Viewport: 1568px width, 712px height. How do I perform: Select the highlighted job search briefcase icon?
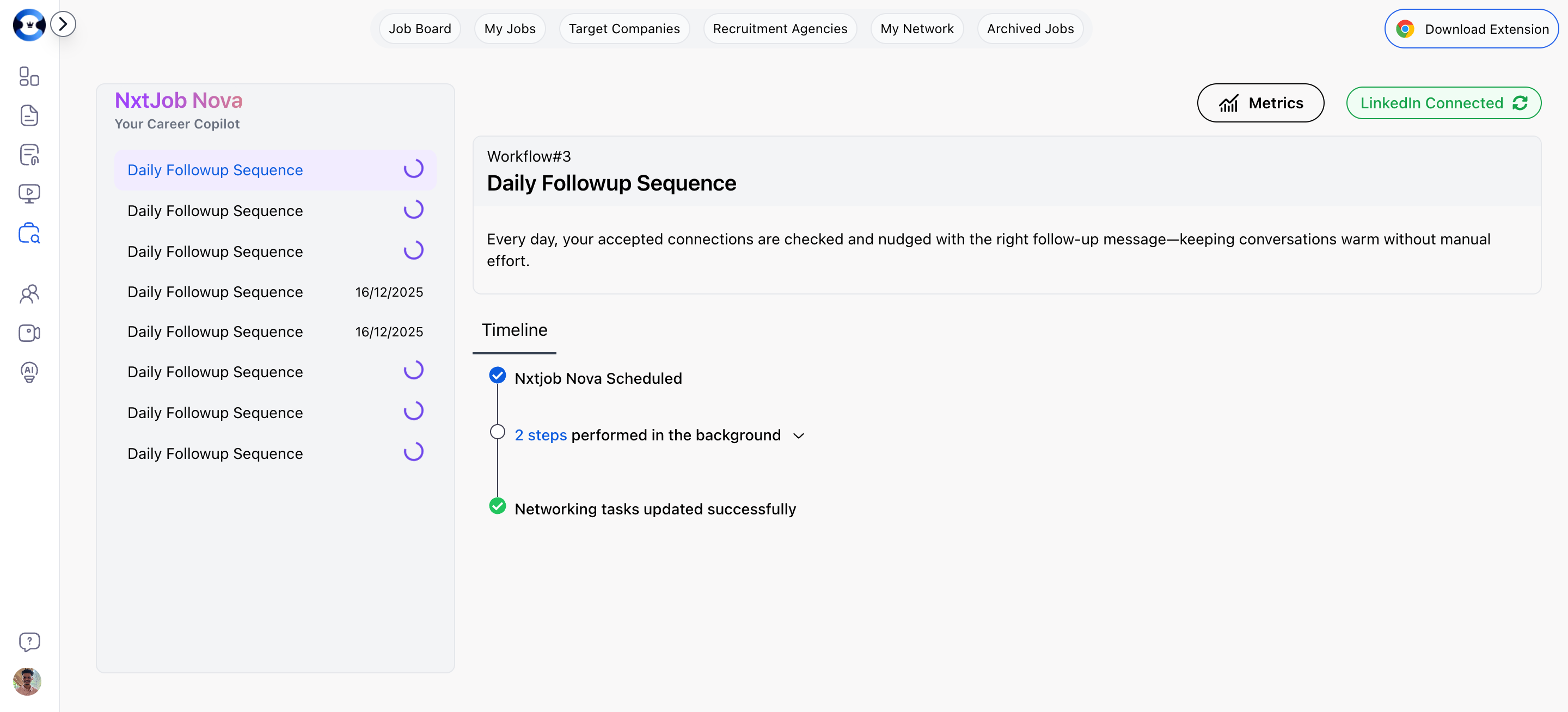pos(29,233)
